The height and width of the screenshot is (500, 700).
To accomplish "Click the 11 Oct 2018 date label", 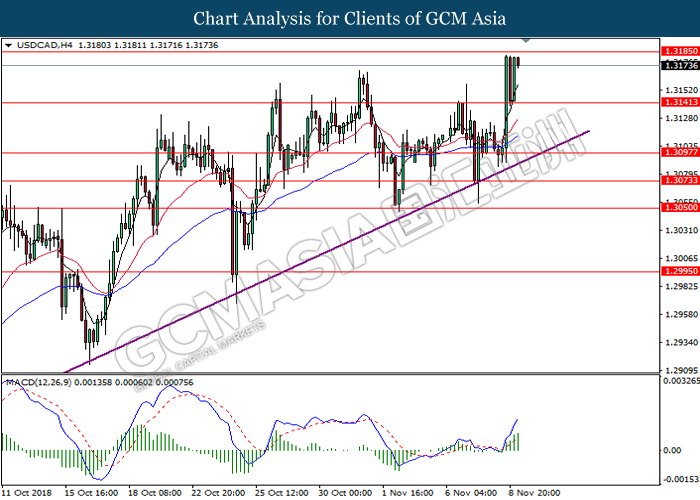I will pos(27,493).
